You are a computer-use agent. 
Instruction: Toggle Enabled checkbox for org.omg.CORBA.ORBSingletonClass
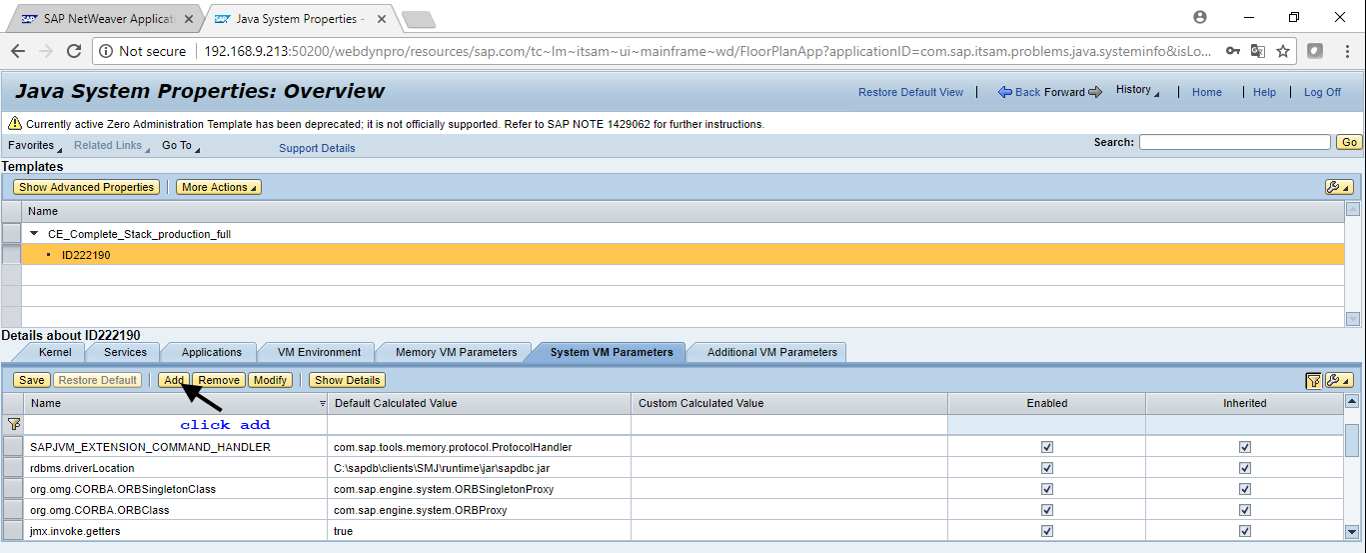point(1047,489)
